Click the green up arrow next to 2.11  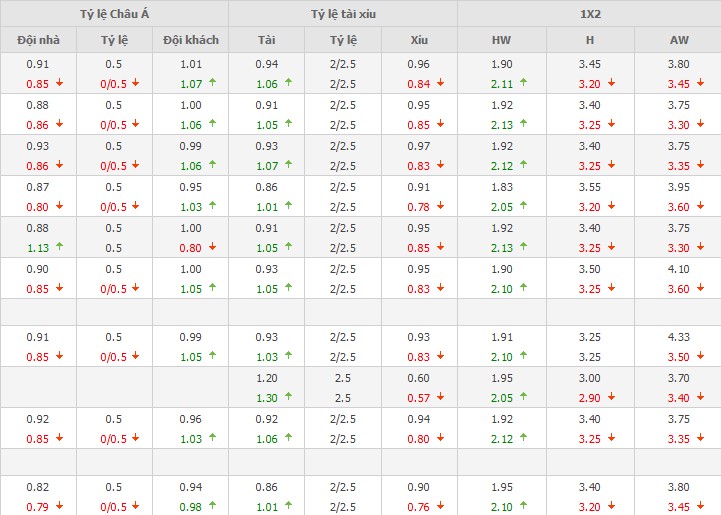524,83
